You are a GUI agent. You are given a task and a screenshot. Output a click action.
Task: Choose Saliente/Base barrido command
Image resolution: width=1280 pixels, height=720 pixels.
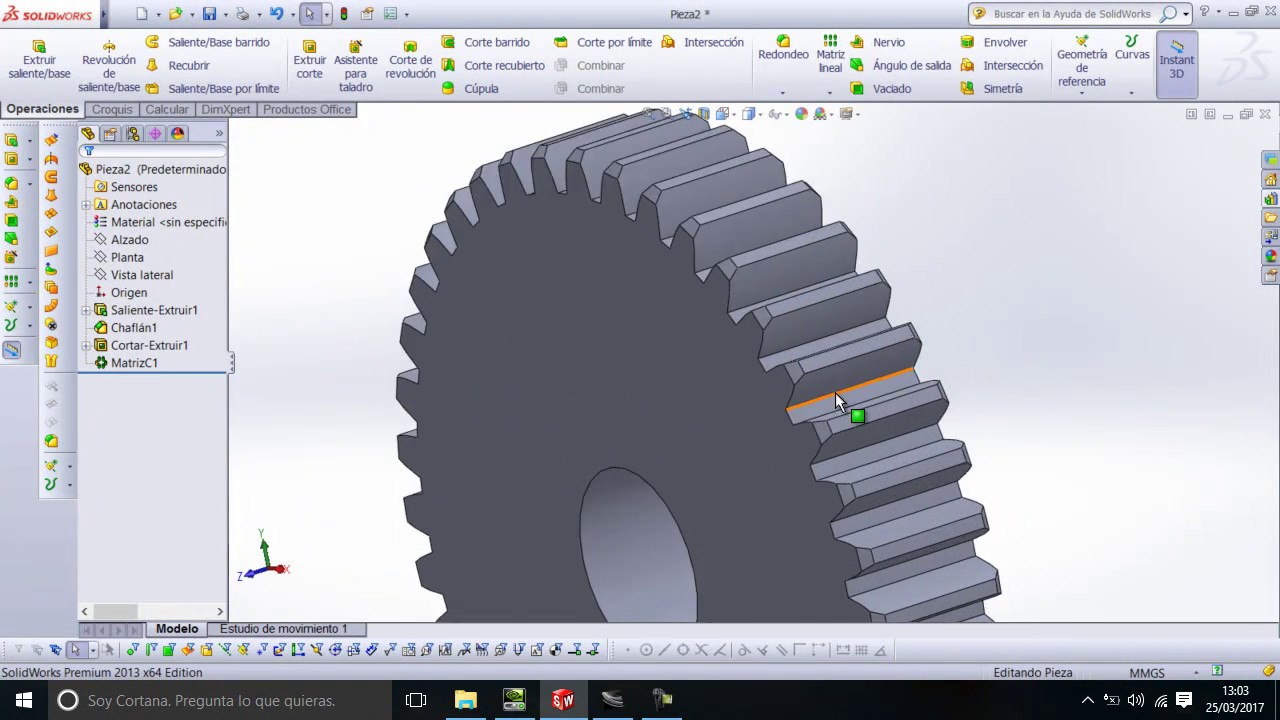tap(208, 42)
